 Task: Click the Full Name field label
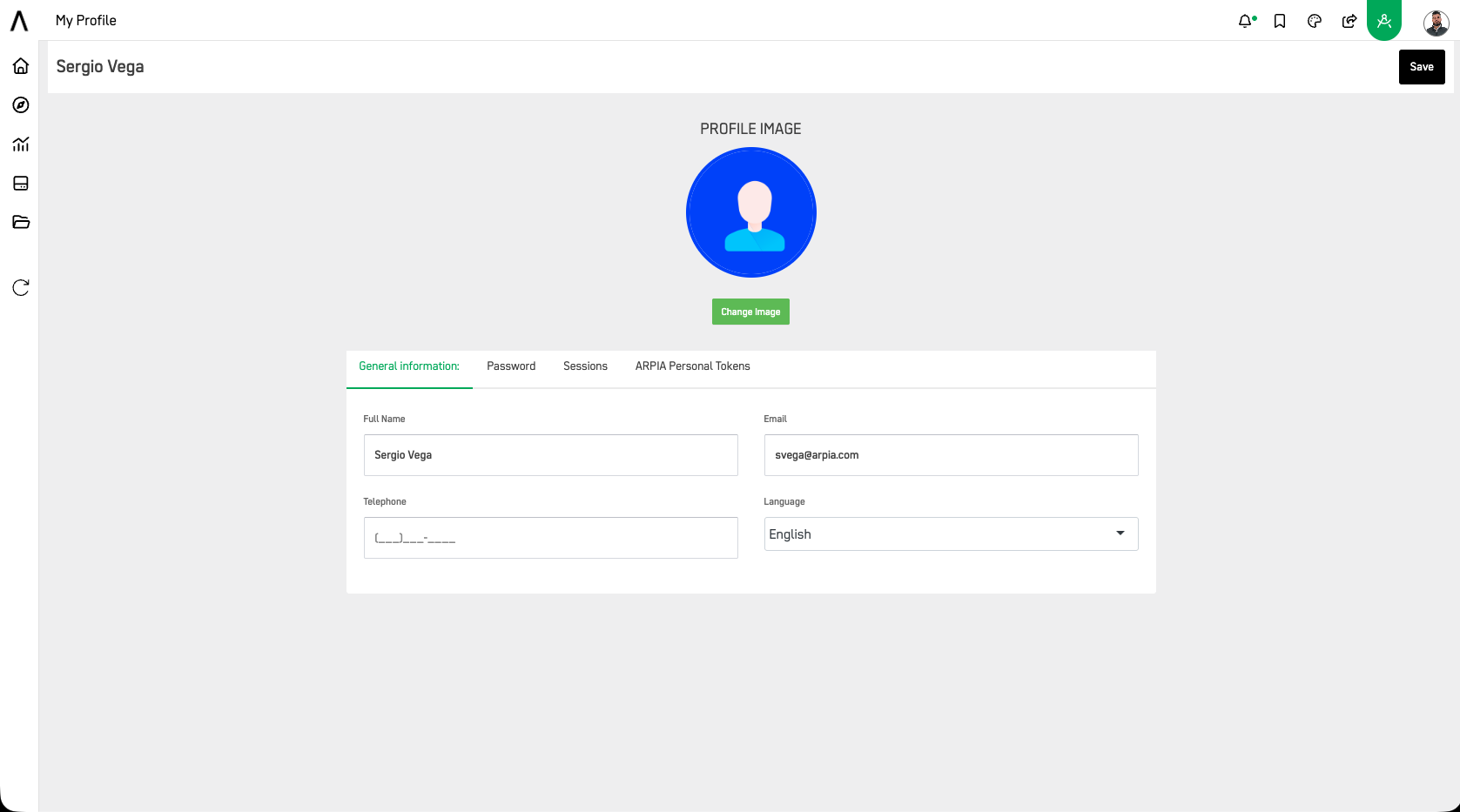click(x=384, y=419)
